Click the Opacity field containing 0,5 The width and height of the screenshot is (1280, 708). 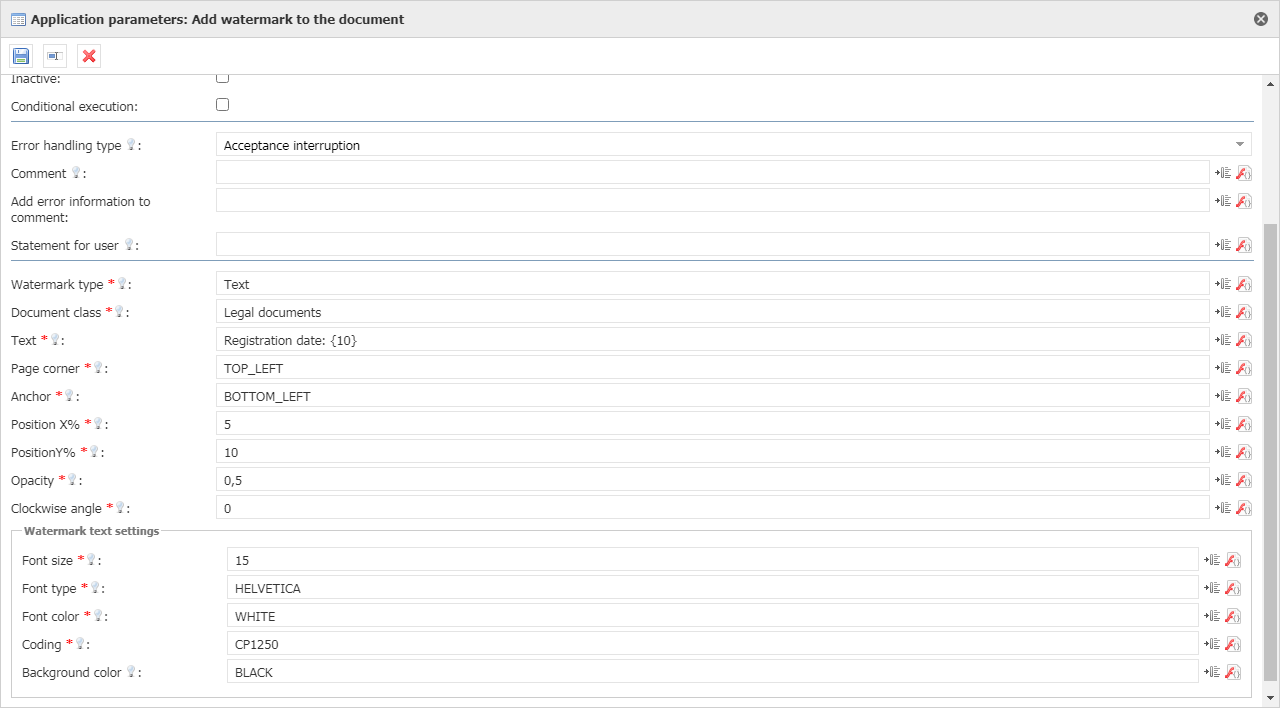[713, 480]
